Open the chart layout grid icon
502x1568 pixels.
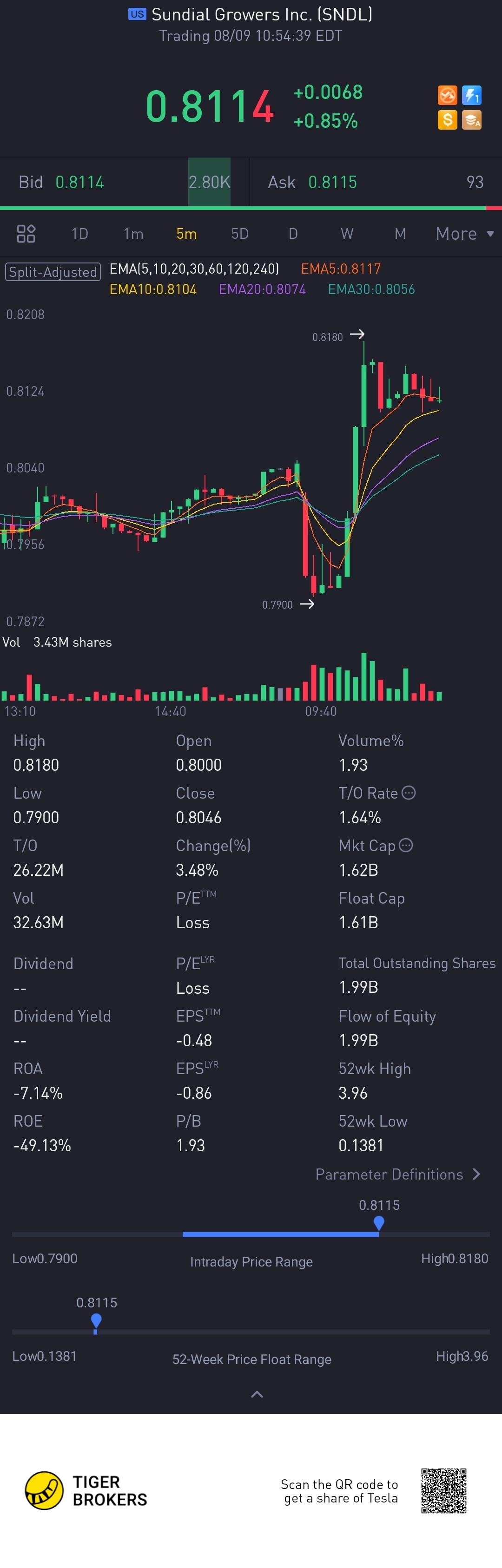(26, 234)
